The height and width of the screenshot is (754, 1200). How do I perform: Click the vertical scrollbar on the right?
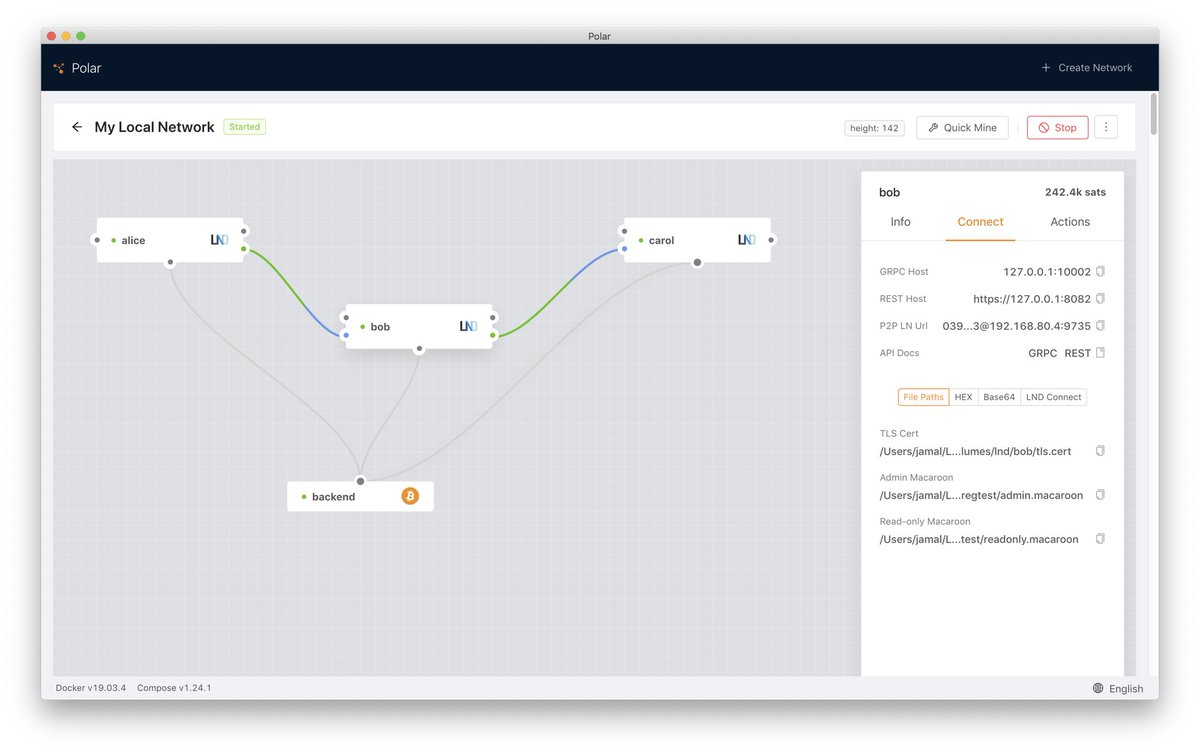[x=1154, y=115]
